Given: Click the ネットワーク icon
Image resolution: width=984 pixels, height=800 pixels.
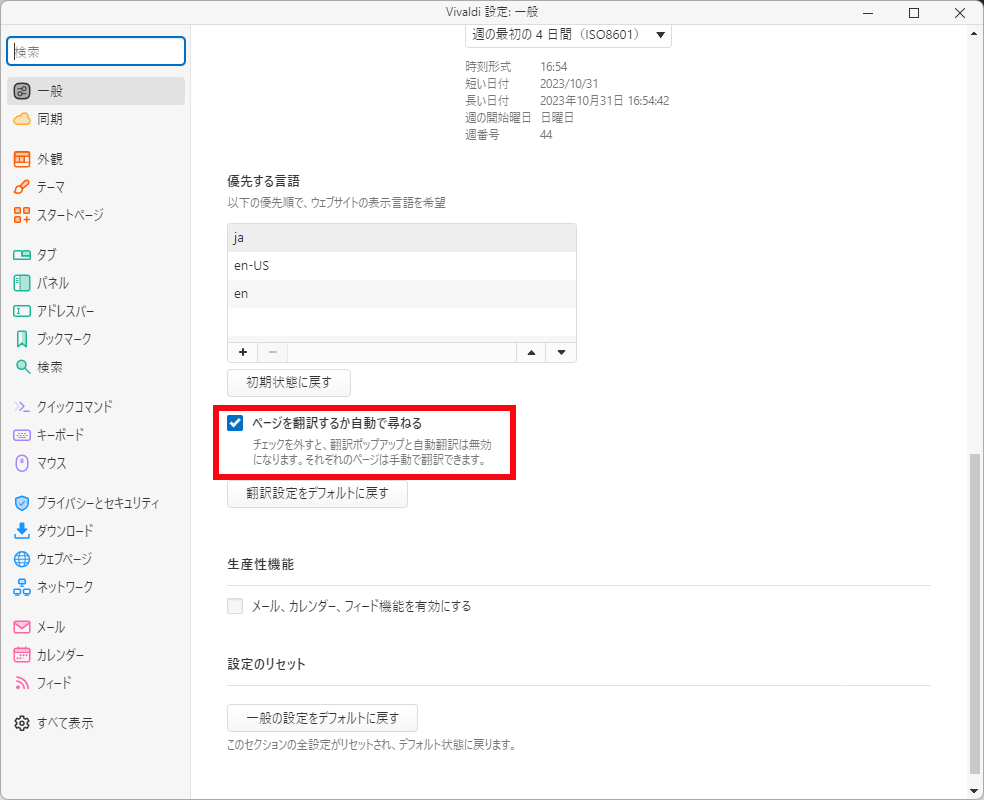Looking at the screenshot, I should pos(22,587).
